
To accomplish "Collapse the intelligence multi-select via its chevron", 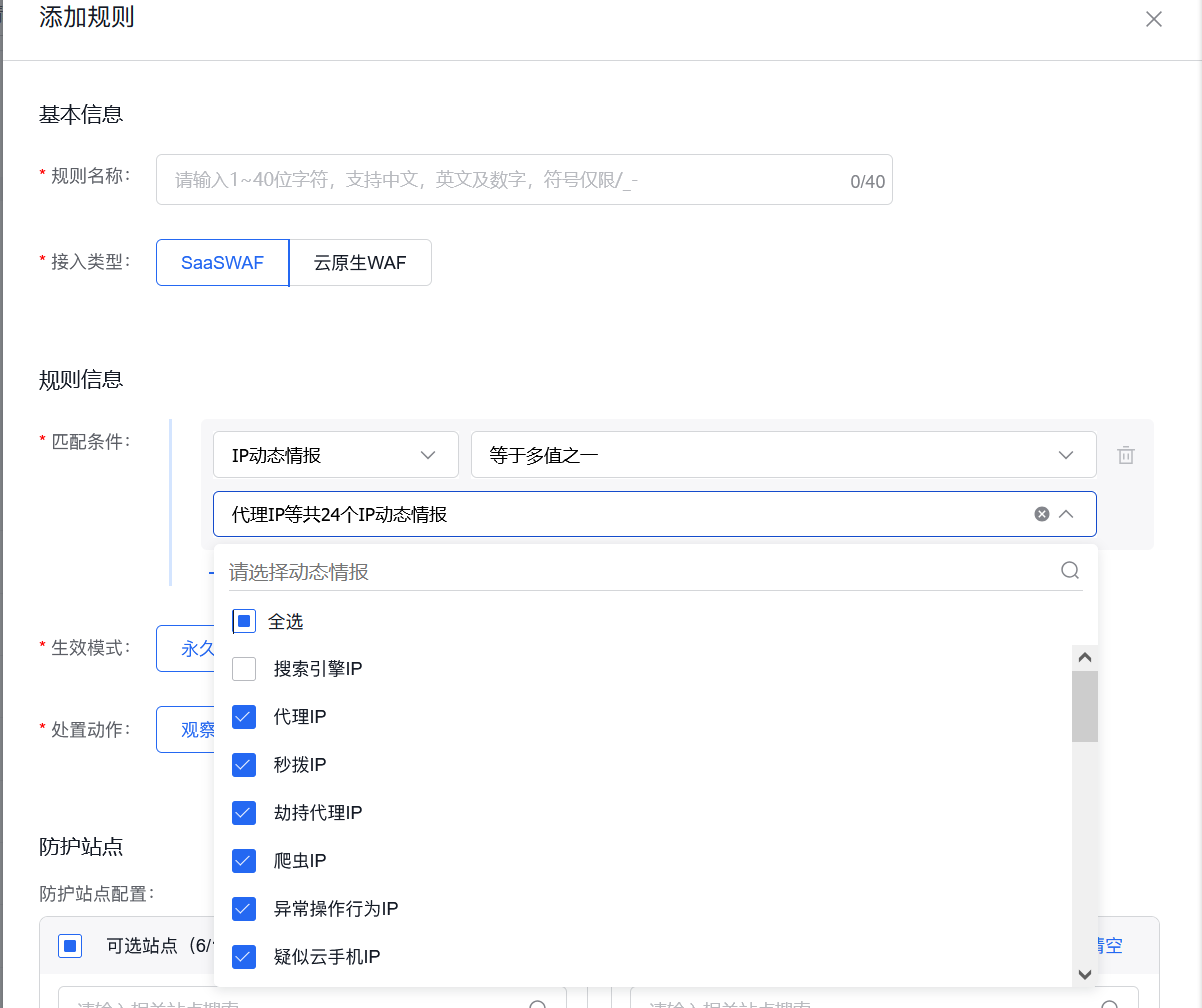I will pos(1067,513).
